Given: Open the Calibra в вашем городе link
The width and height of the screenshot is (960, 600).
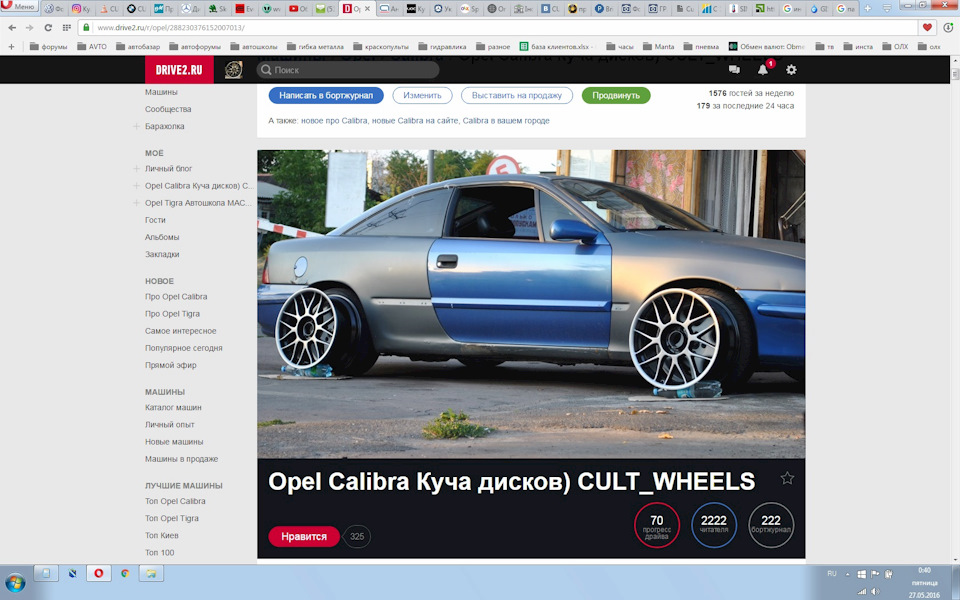Looking at the screenshot, I should tap(506, 121).
